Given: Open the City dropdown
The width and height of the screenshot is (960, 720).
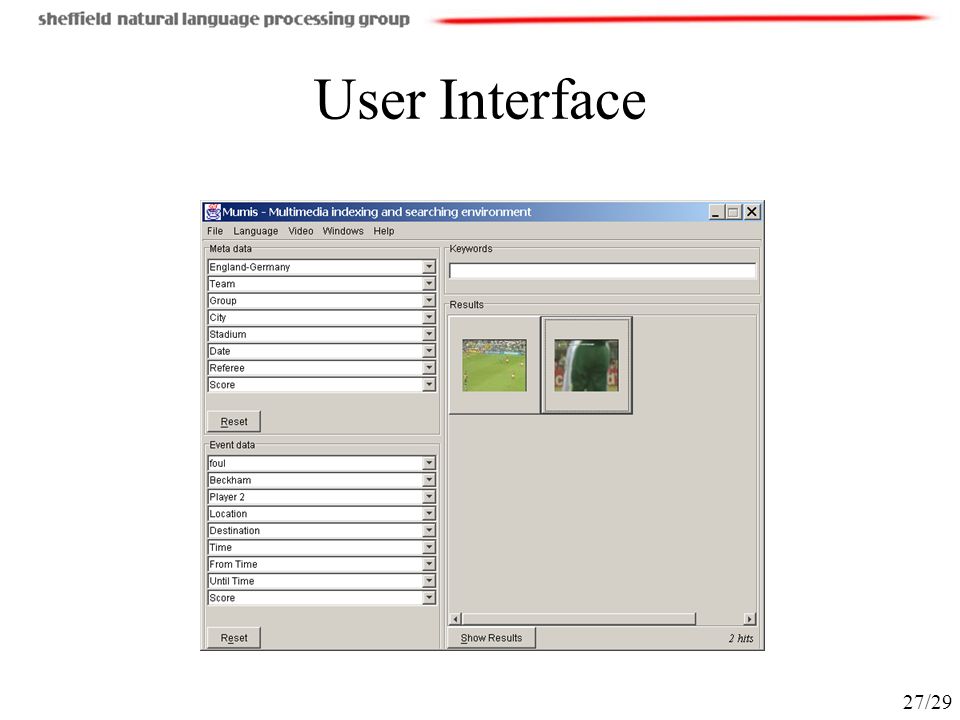Looking at the screenshot, I should pos(429,318).
